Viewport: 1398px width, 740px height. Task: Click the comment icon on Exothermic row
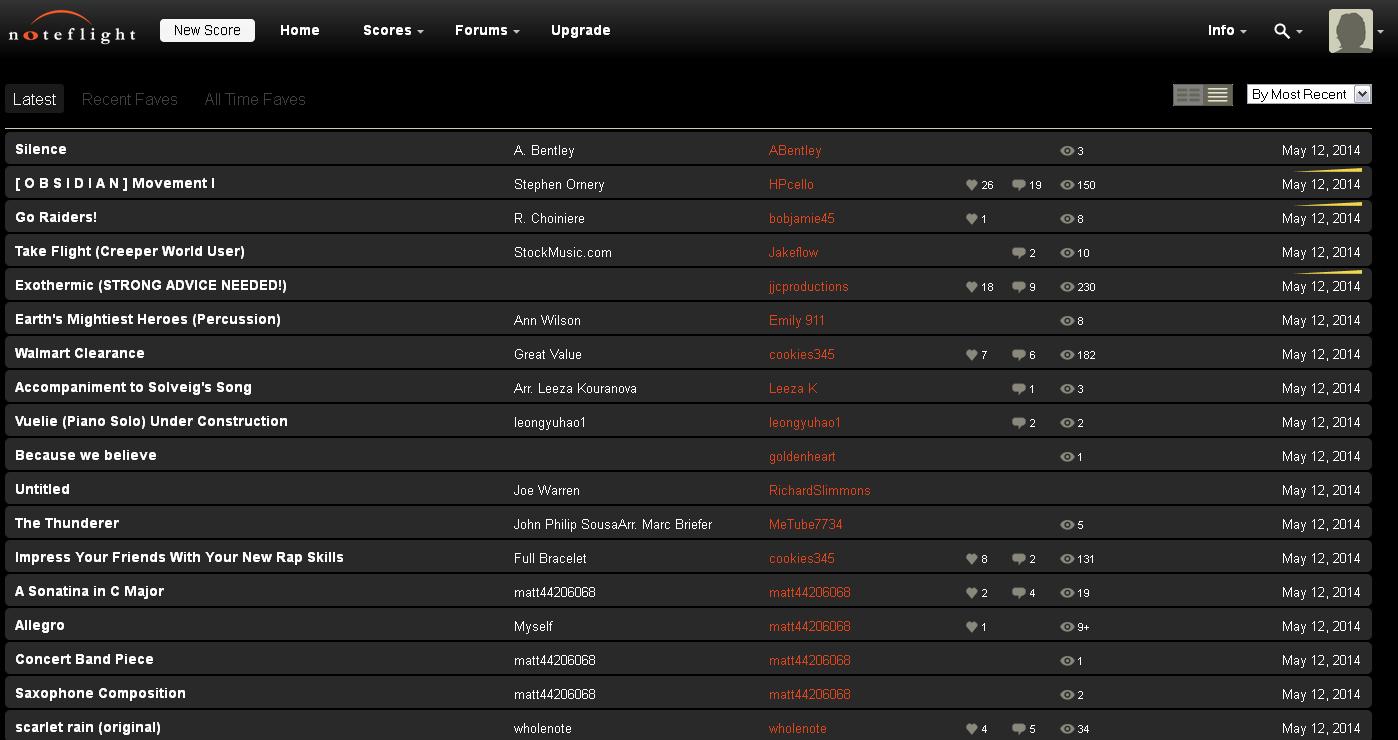click(1018, 287)
